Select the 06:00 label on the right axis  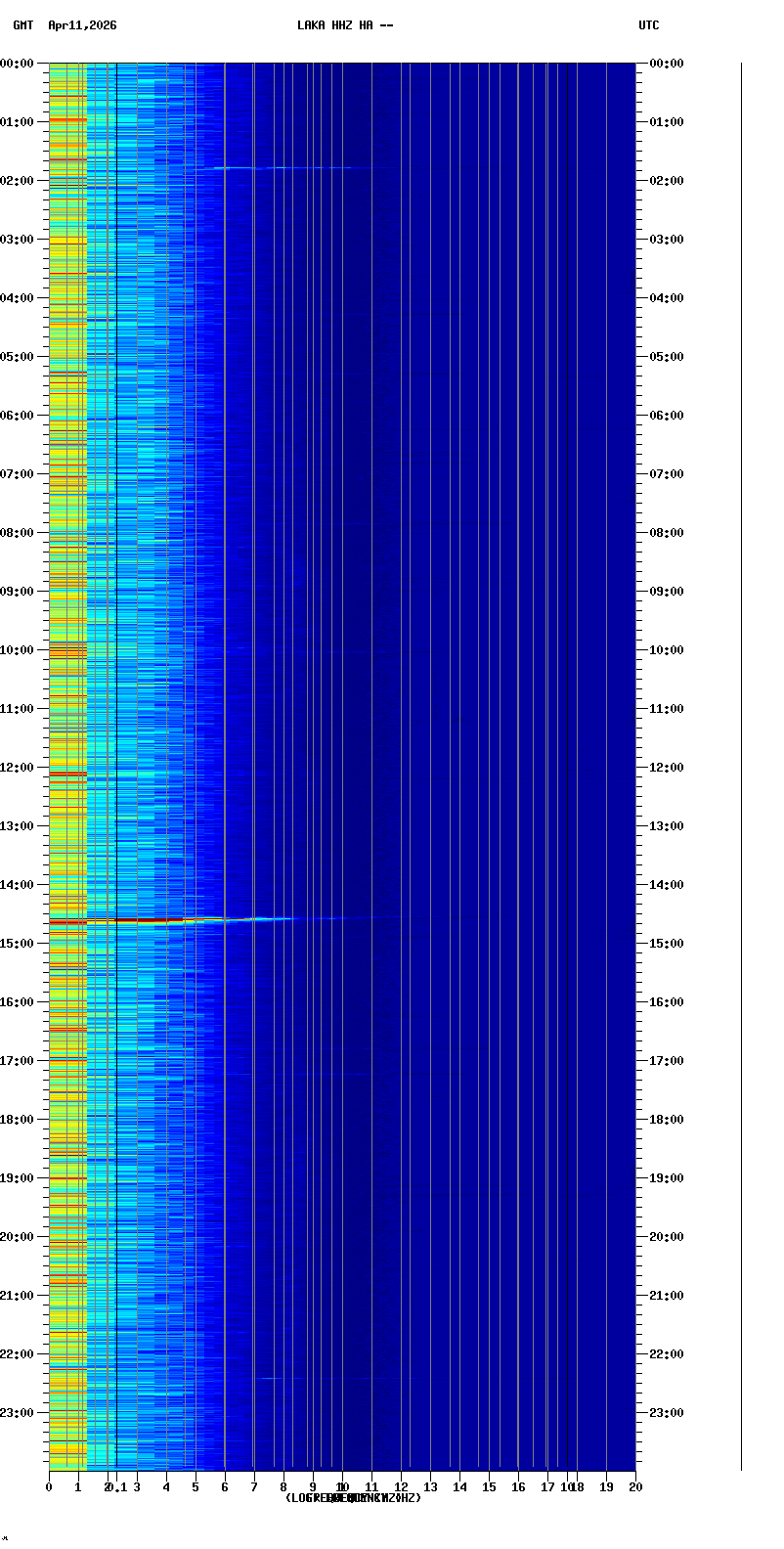tap(666, 416)
